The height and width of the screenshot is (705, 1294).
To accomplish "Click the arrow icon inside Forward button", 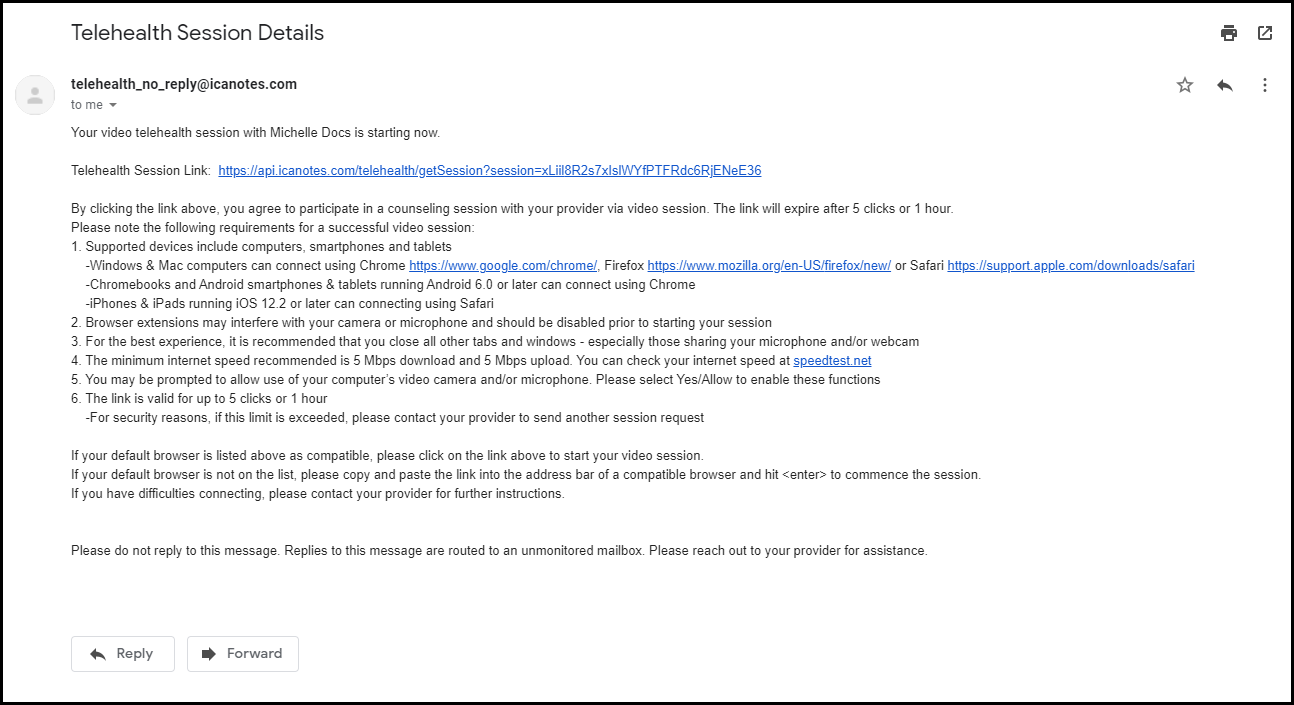I will point(209,654).
